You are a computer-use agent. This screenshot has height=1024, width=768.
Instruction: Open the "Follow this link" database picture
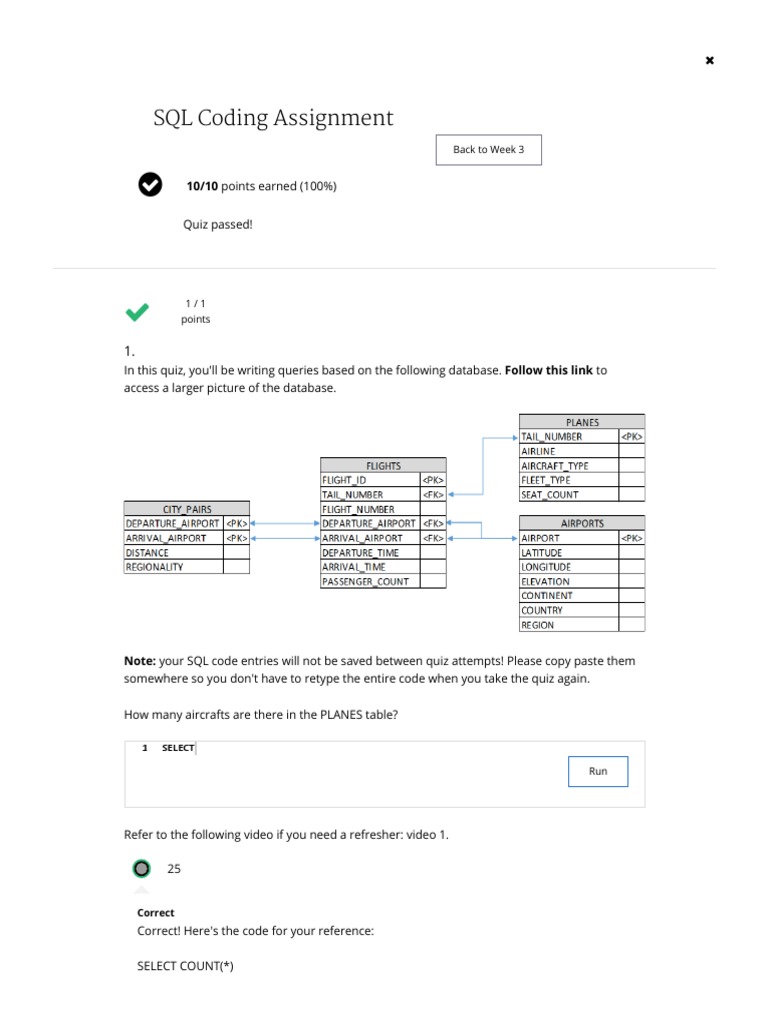point(549,370)
